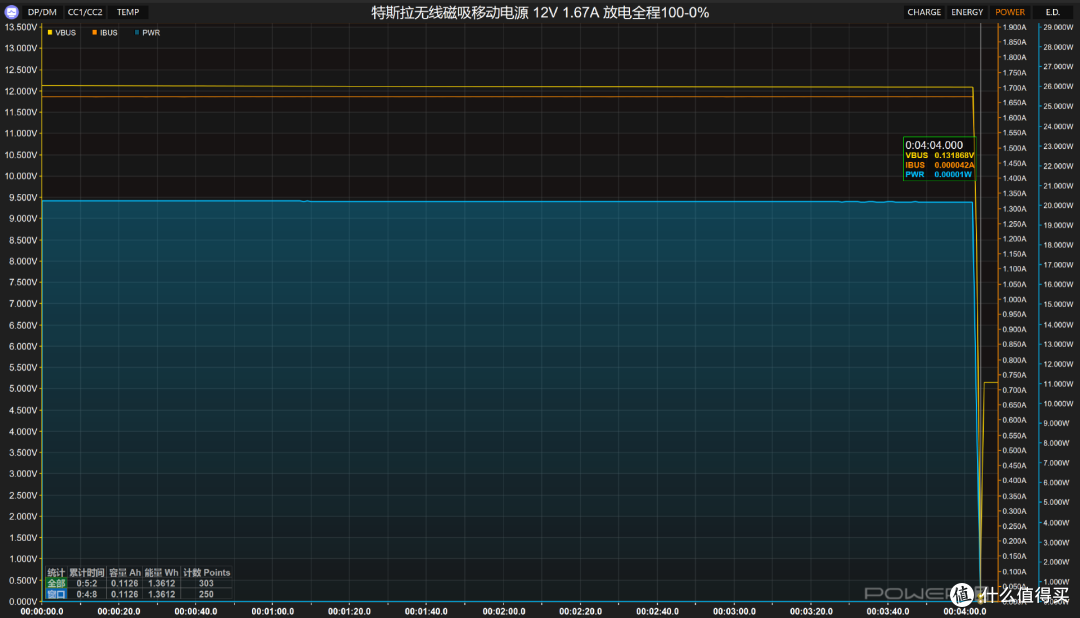The height and width of the screenshot is (618, 1080).
Task: Click the 29.000W power axis label
Action: coord(1058,27)
